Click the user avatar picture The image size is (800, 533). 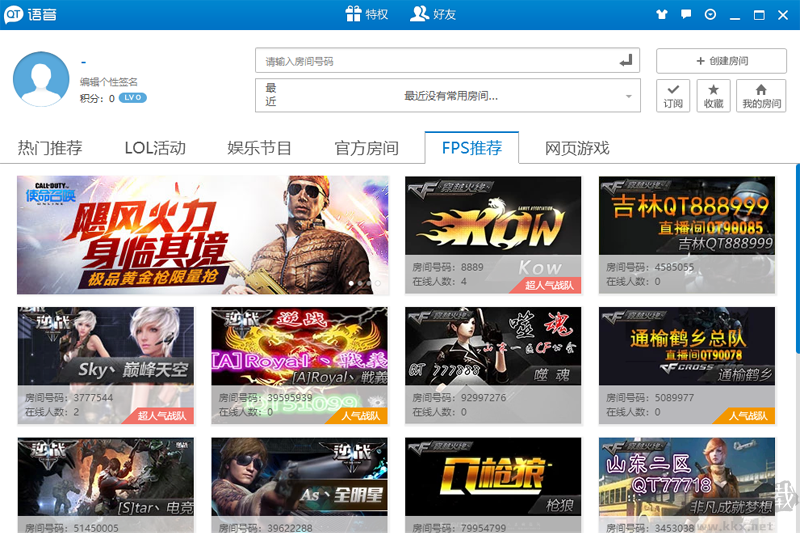click(x=41, y=79)
